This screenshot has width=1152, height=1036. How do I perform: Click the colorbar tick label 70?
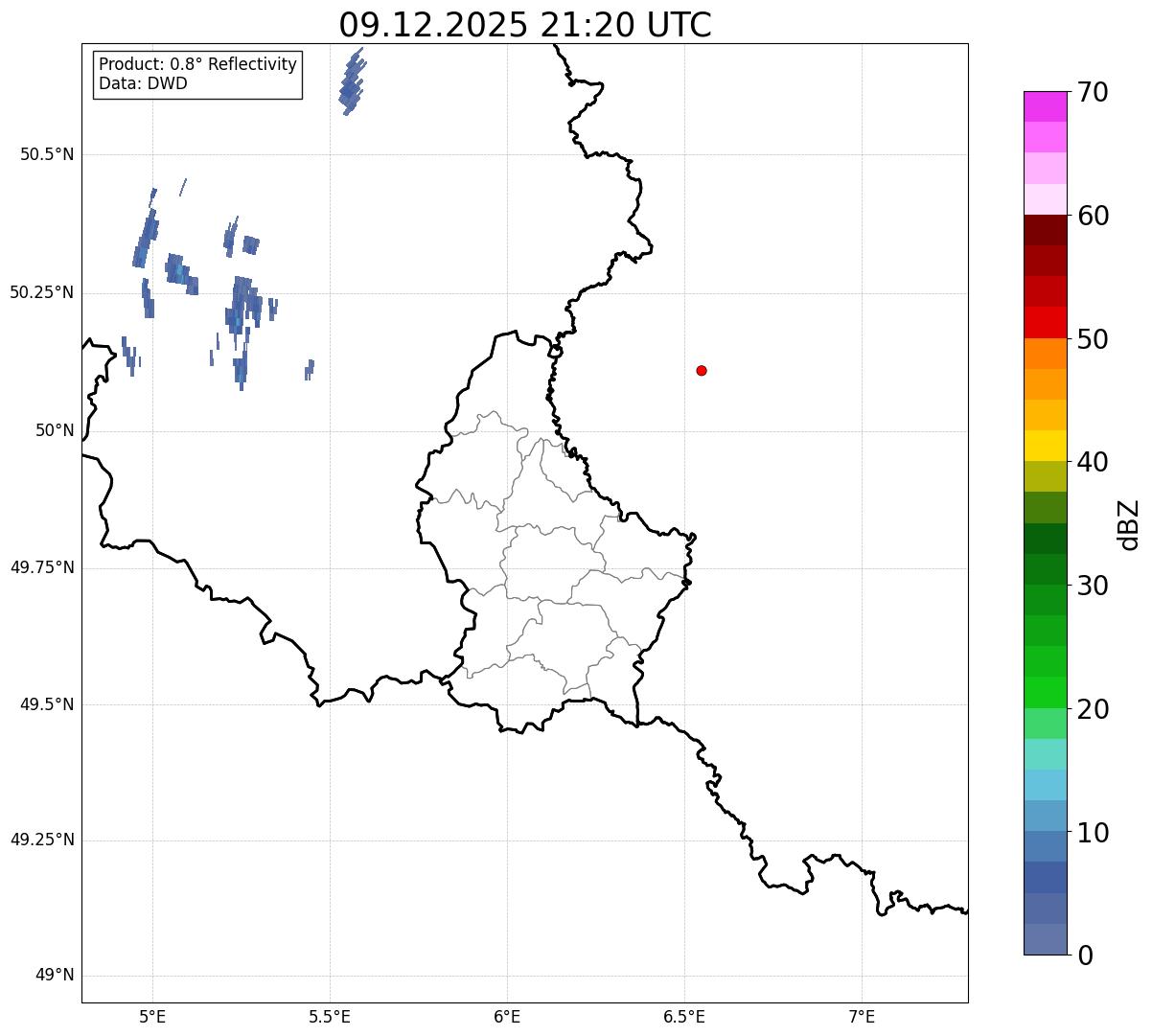tap(1094, 92)
